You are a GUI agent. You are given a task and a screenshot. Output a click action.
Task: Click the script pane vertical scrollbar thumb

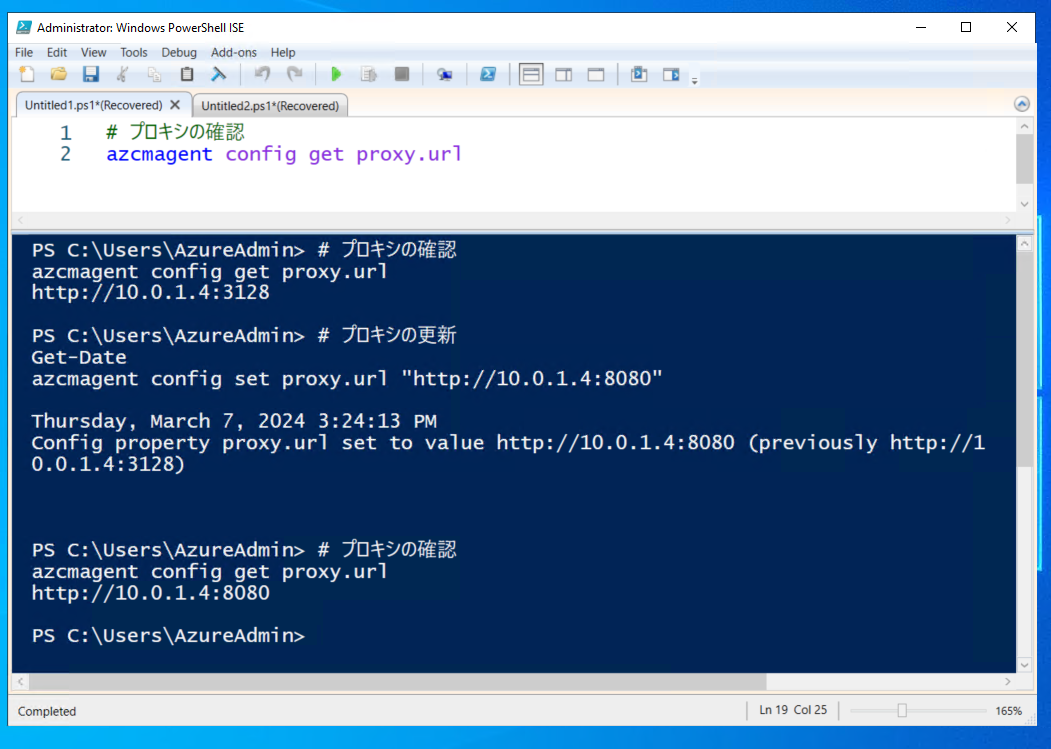click(x=1024, y=158)
